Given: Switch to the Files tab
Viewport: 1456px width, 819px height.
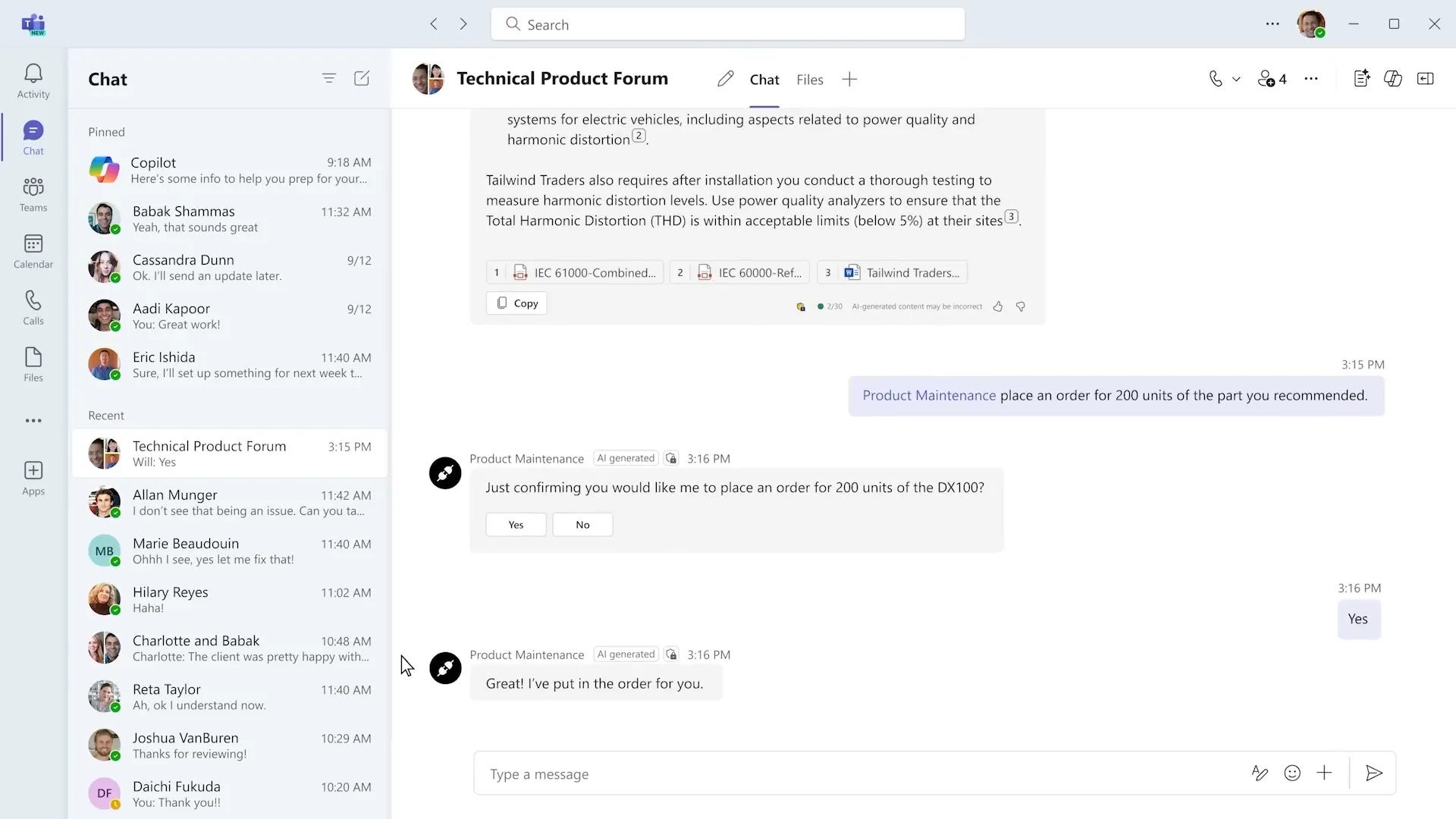Looking at the screenshot, I should point(809,79).
